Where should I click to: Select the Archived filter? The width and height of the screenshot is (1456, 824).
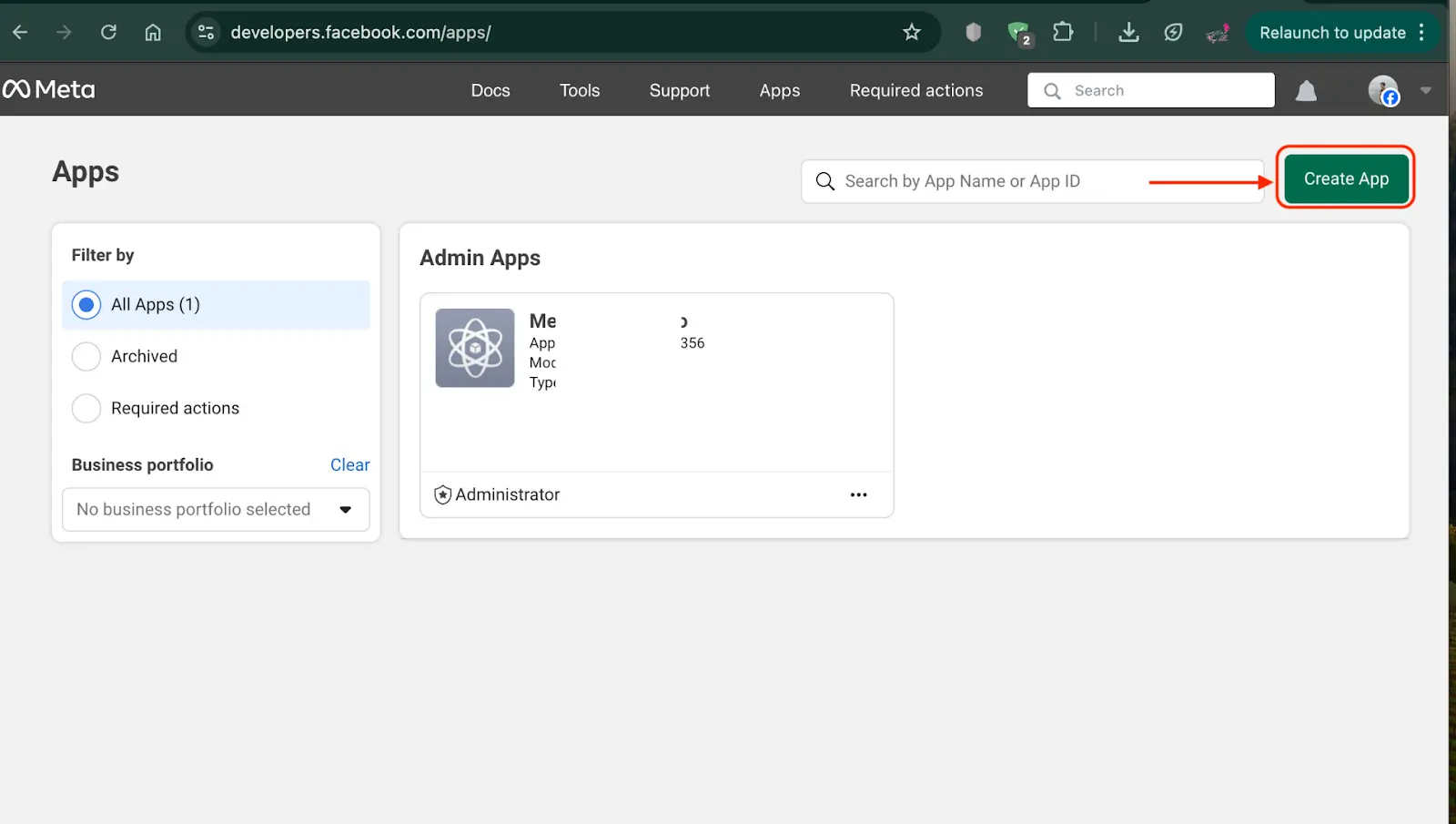tap(86, 356)
